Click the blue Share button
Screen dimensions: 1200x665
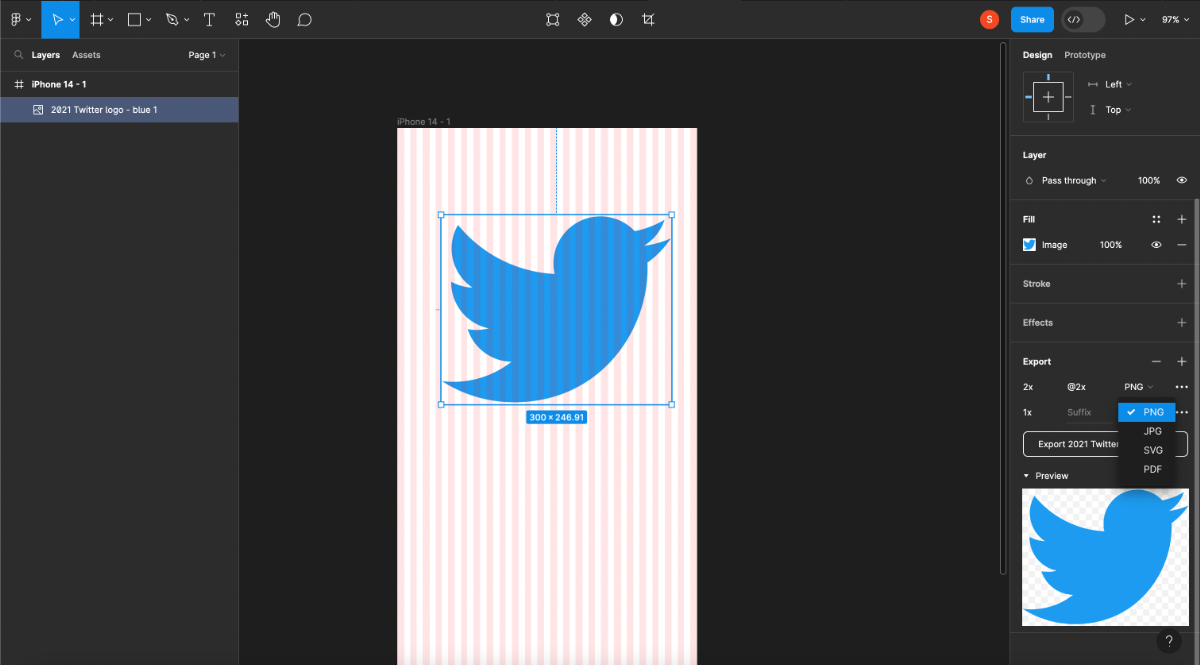1032,19
